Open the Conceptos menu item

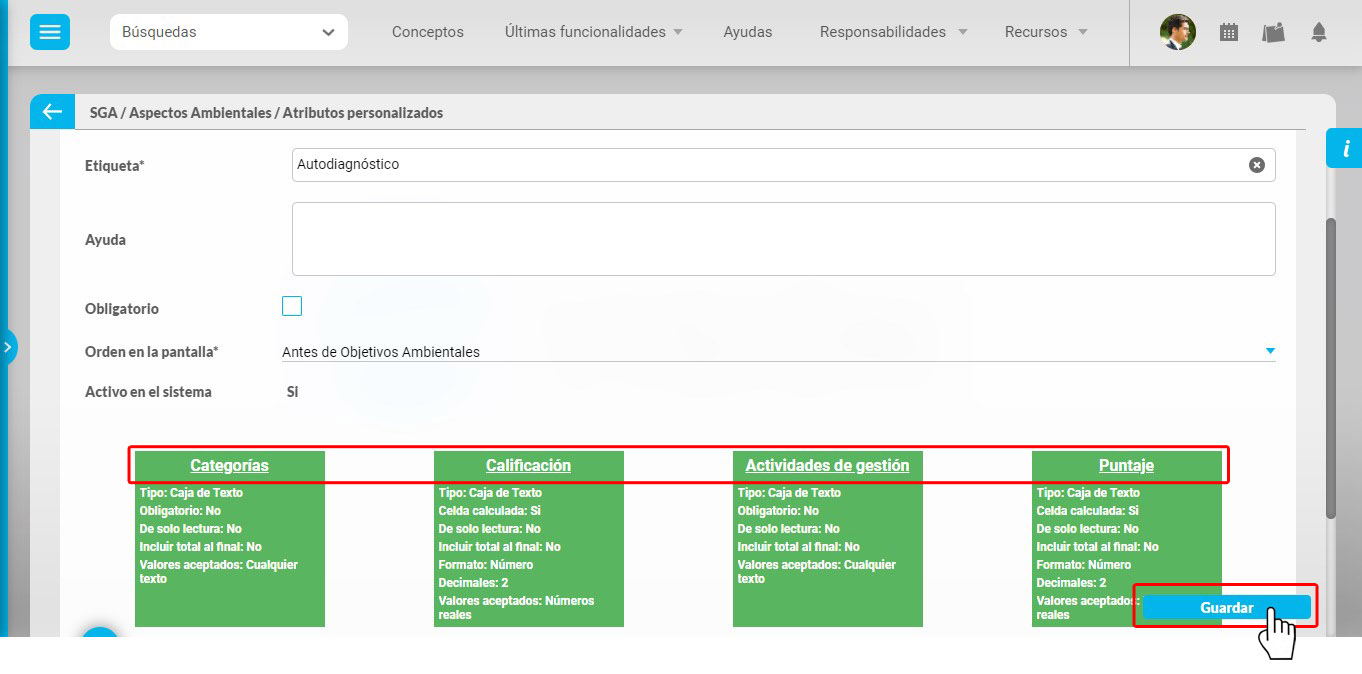pos(428,32)
